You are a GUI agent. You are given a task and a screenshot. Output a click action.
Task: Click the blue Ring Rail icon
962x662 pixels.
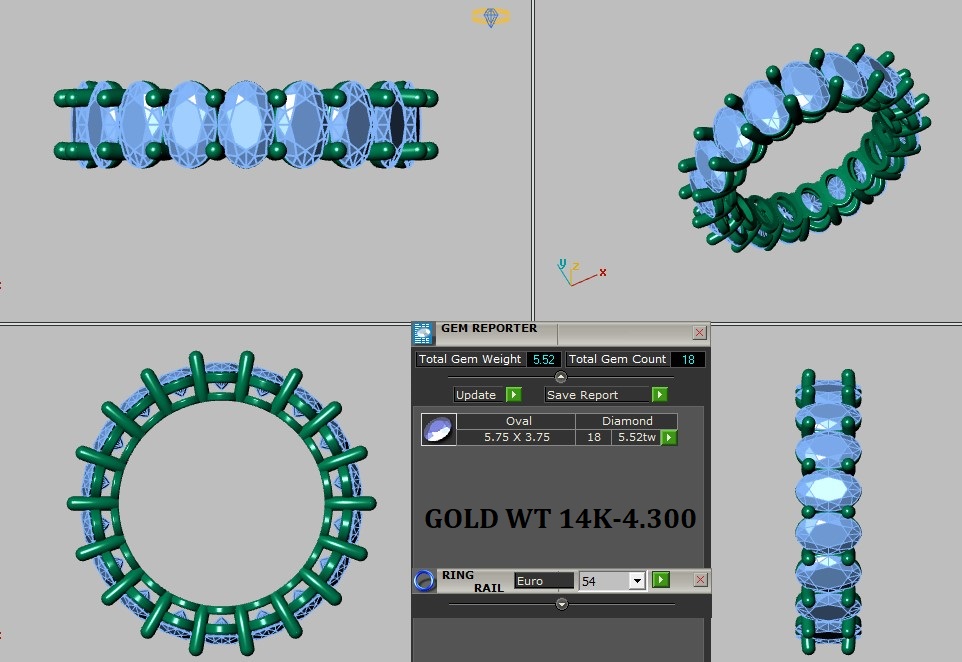click(x=424, y=580)
